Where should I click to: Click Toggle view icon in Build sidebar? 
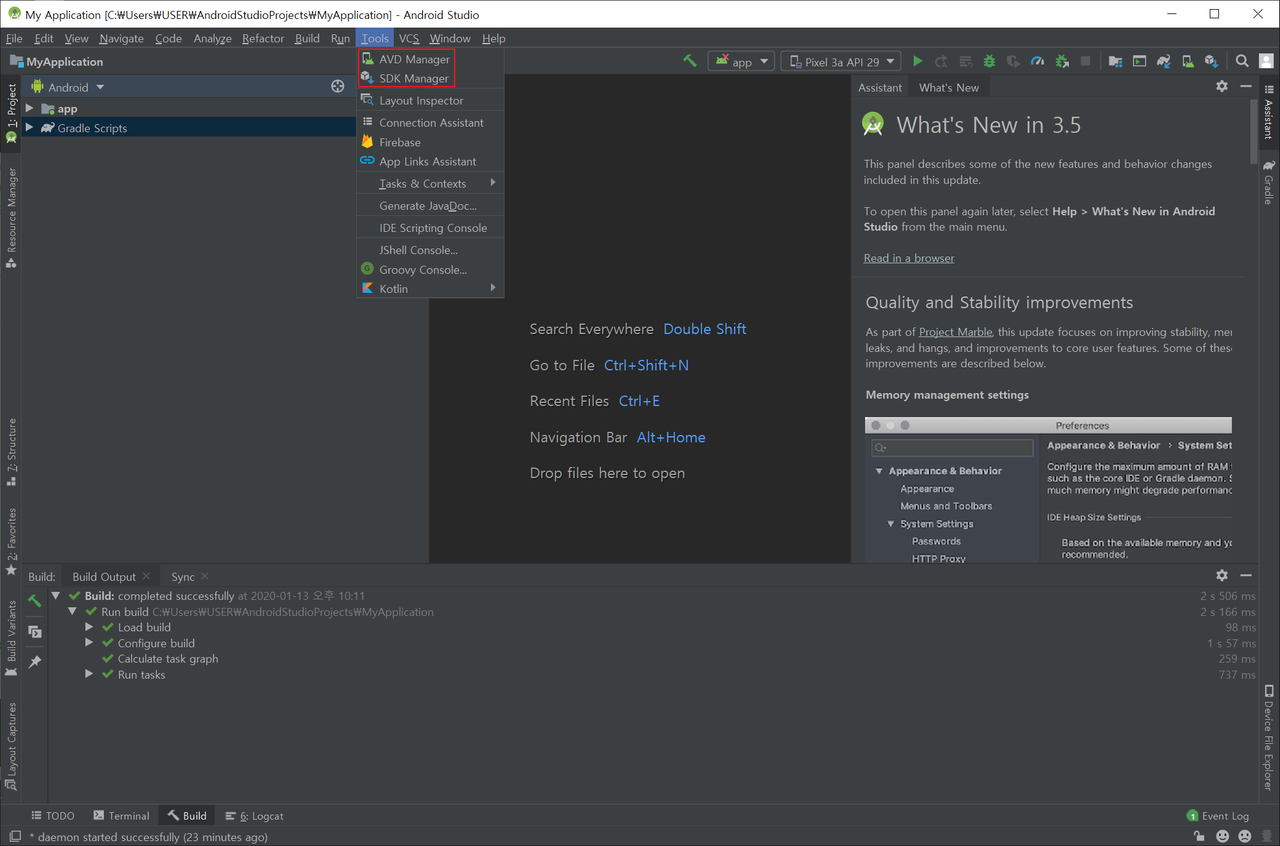pos(35,632)
